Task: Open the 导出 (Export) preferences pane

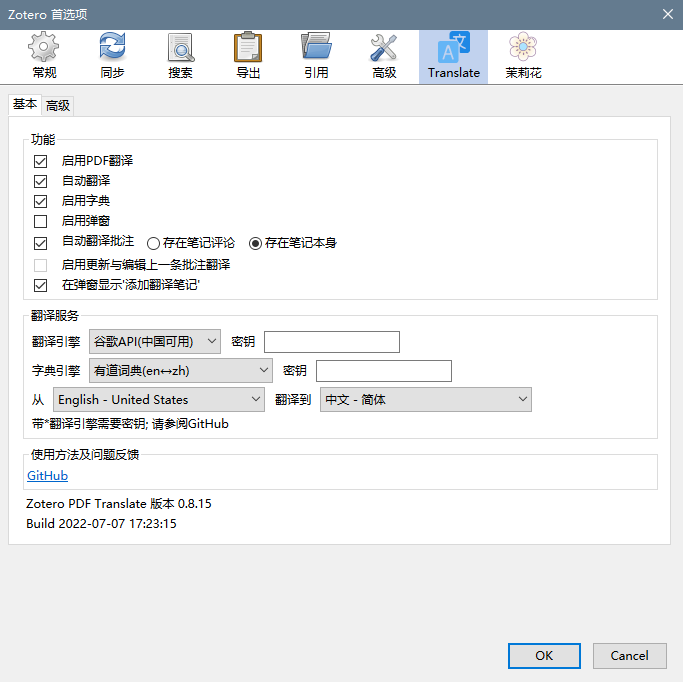Action: tap(248, 56)
